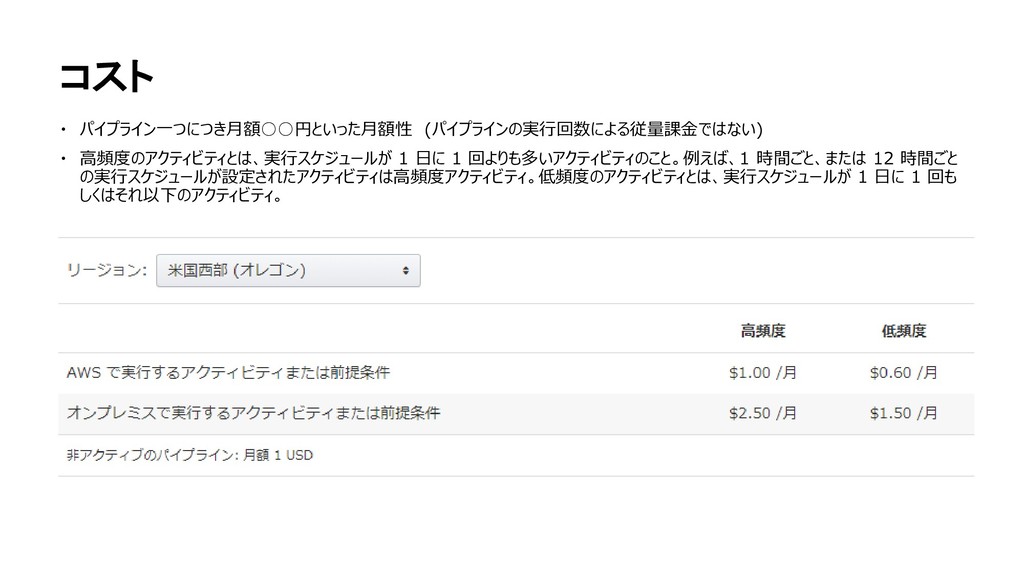Click the first bullet about 月額性
The height and width of the screenshot is (576, 1024).
coord(421,129)
